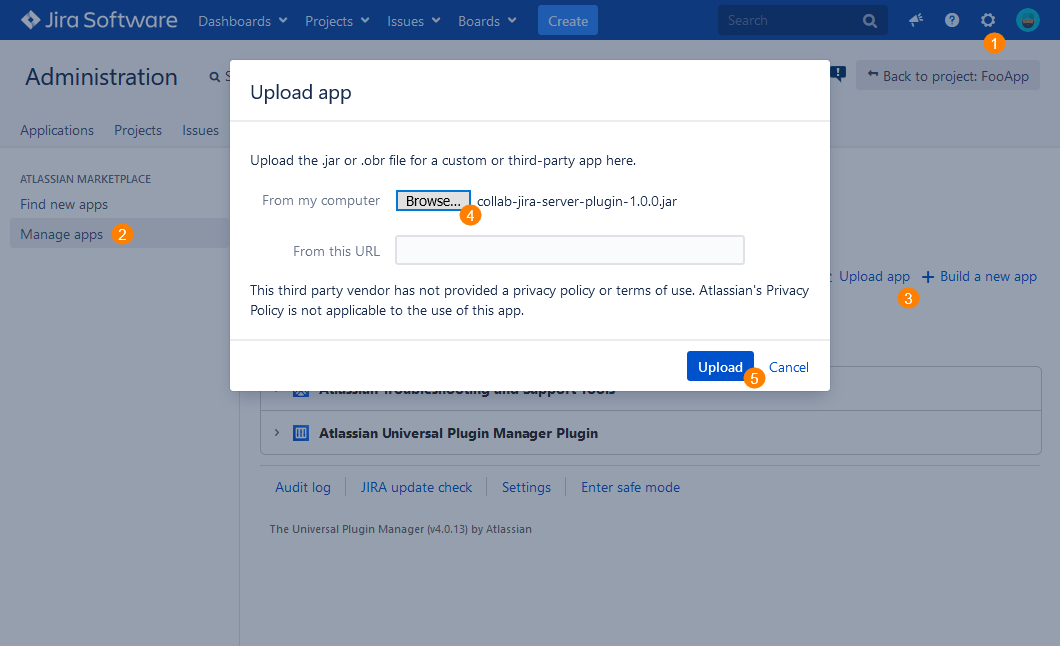Screen dimensions: 1060x646
Task: Select Manage apps in the sidebar
Action: 61,234
